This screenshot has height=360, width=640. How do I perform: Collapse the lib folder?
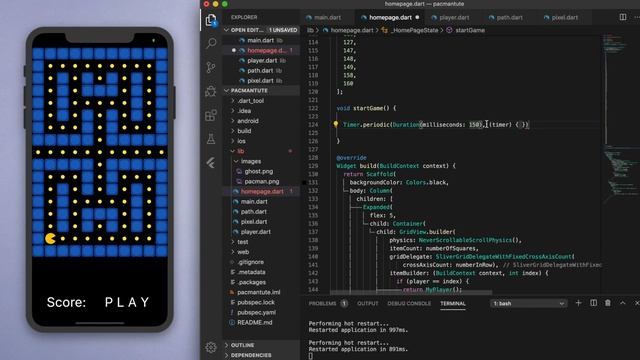click(x=261, y=151)
